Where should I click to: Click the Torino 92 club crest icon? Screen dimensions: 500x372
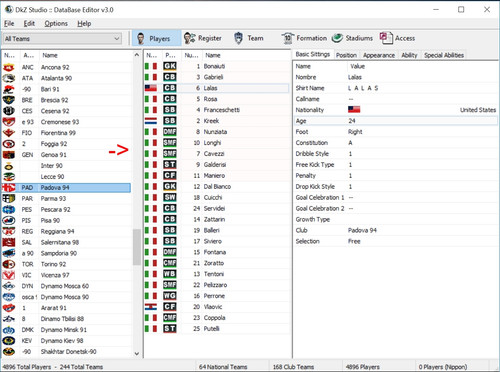(9, 264)
